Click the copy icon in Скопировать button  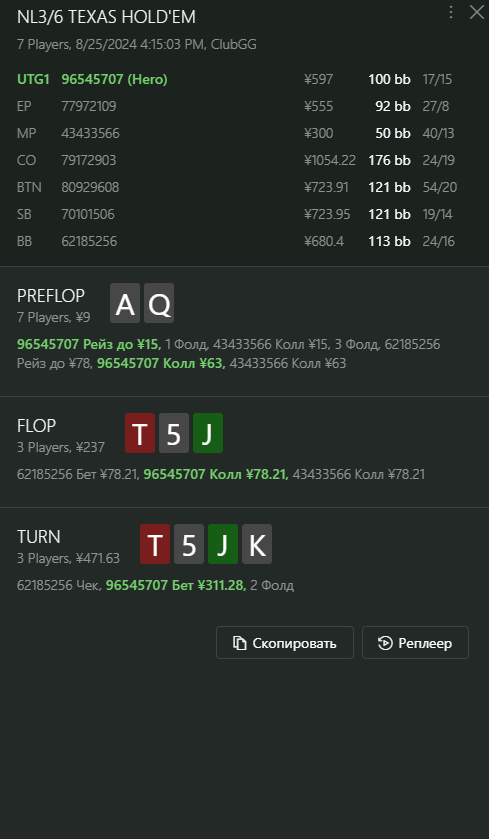point(239,643)
